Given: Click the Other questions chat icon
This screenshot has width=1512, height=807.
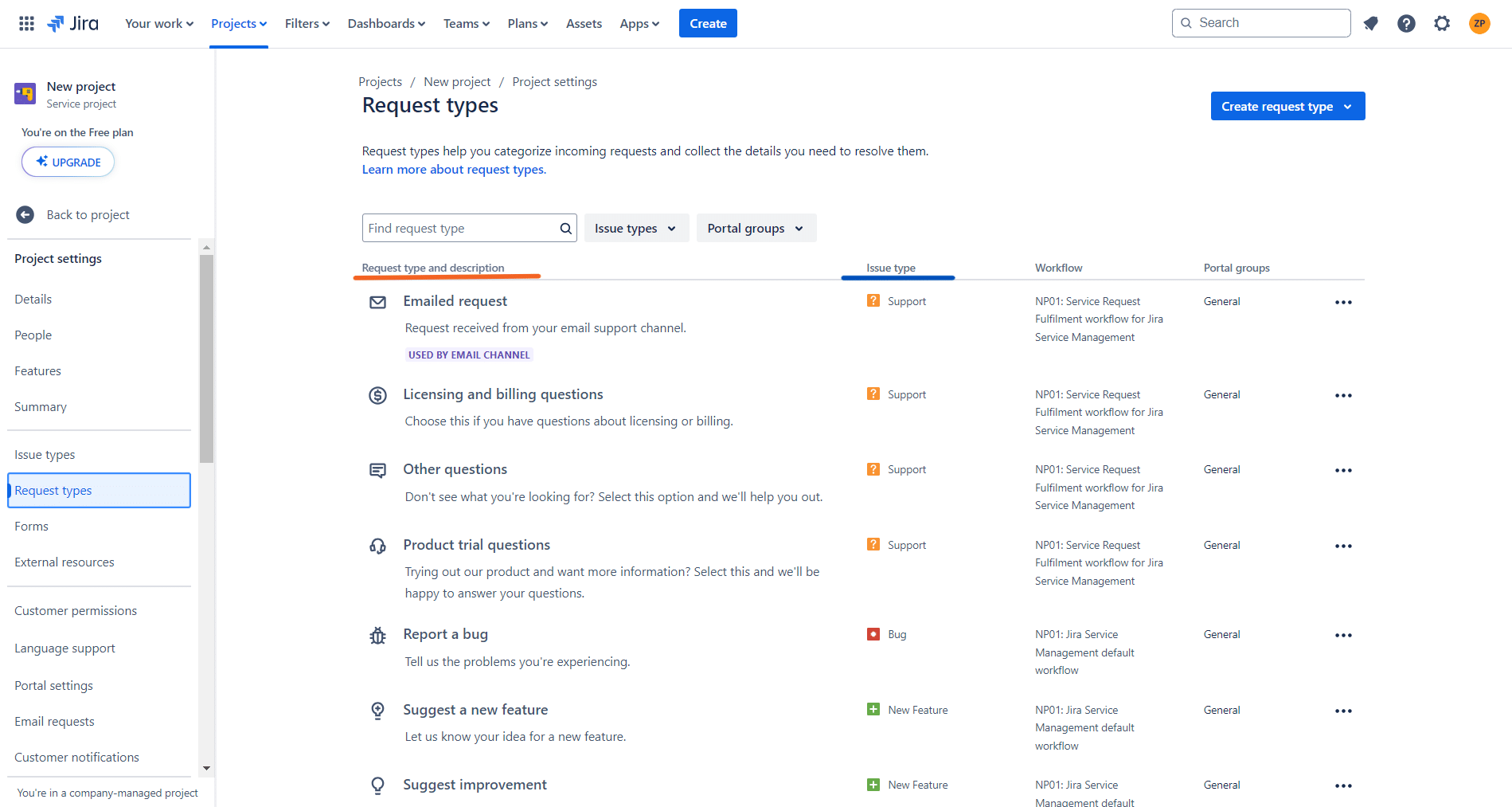Looking at the screenshot, I should [x=377, y=470].
